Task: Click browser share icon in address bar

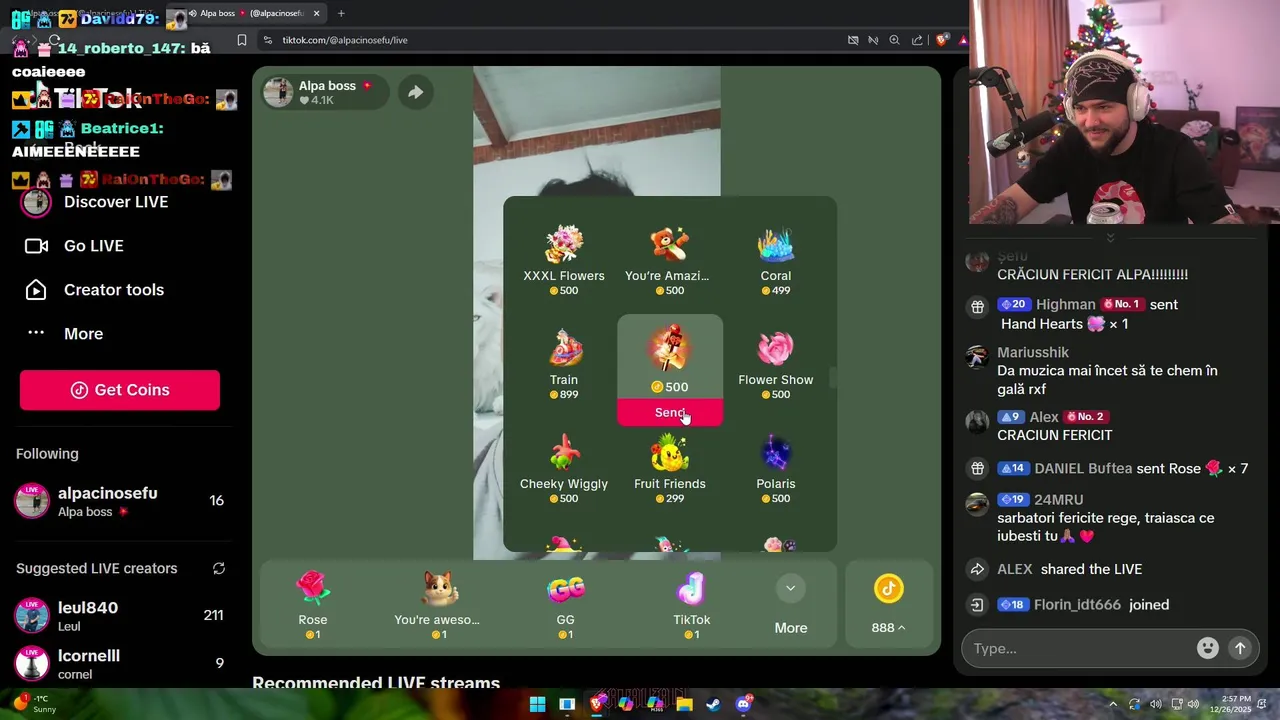Action: [x=917, y=40]
